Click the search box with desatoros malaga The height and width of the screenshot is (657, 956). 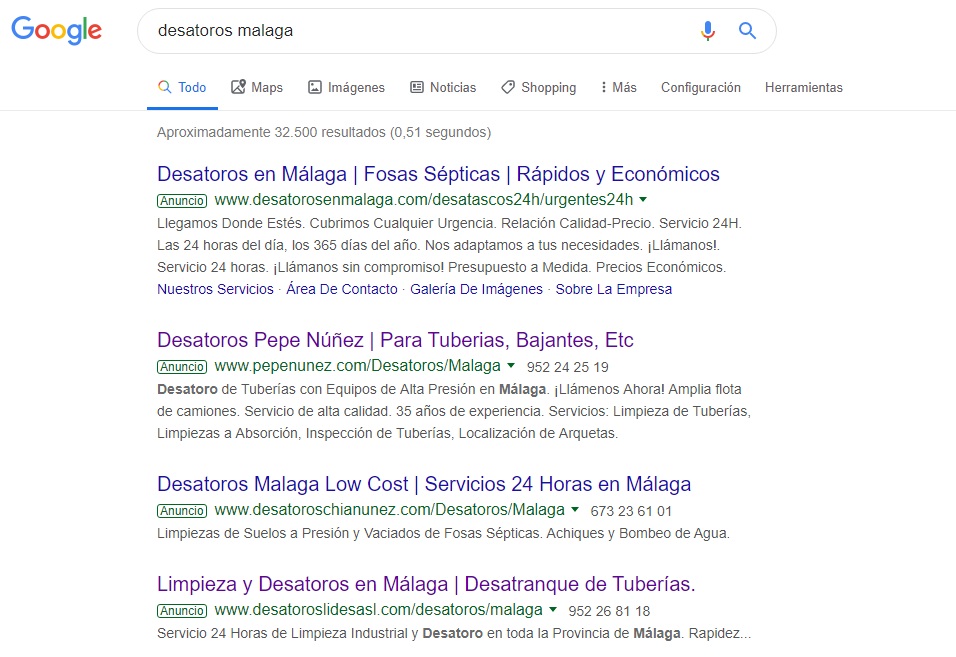pyautogui.click(x=421, y=30)
